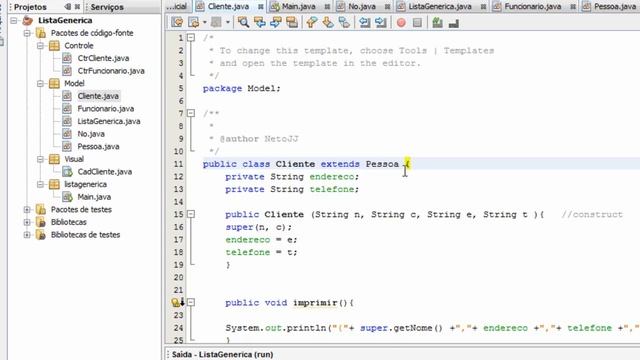This screenshot has width=640, height=360.
Task: Click the override annotation glyph at line 22
Action: 175,302
